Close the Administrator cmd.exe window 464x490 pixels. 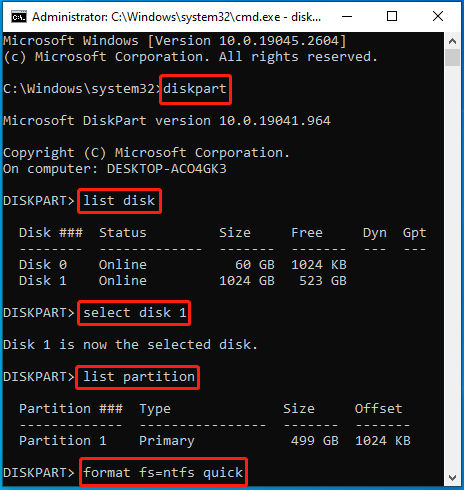pos(438,16)
